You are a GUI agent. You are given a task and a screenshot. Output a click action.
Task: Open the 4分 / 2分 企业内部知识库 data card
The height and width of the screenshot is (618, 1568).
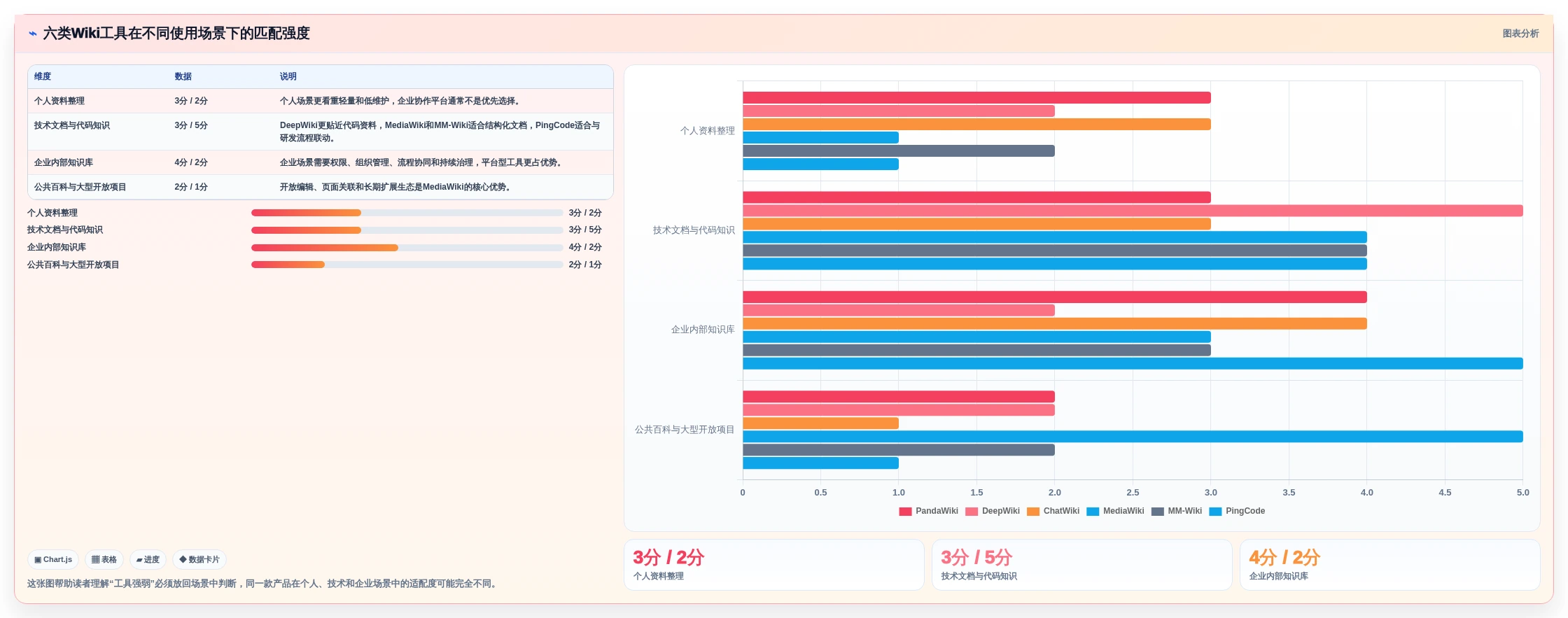pos(1390,565)
